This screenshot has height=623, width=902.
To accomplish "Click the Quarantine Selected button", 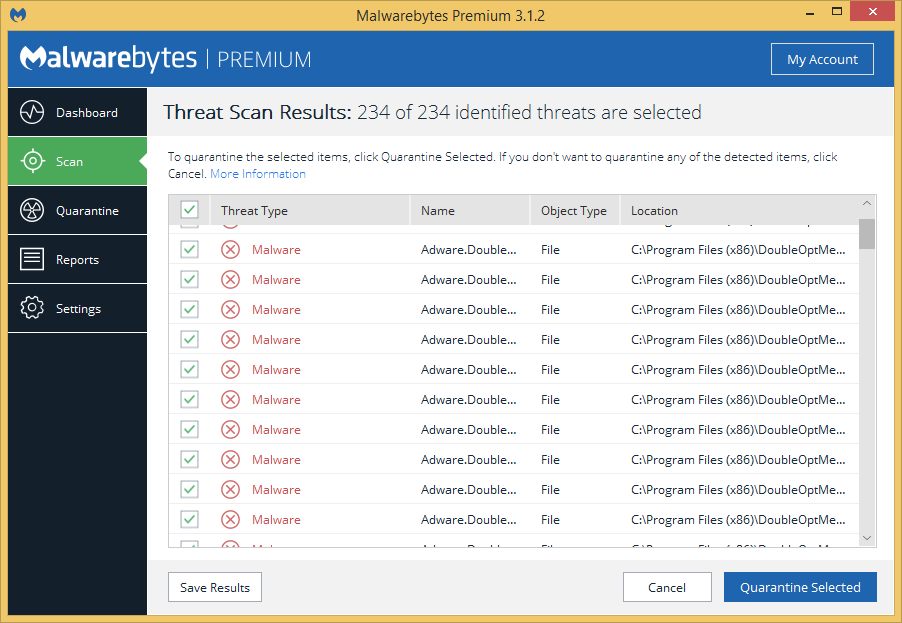I will (800, 587).
